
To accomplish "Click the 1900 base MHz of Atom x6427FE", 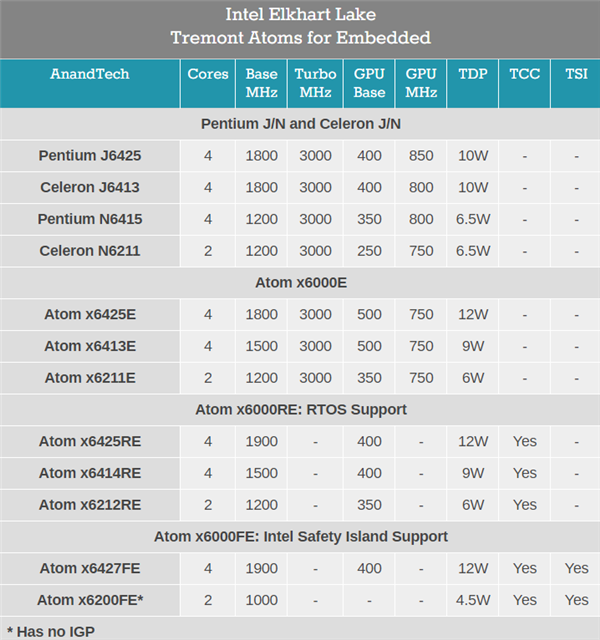I will click(262, 568).
